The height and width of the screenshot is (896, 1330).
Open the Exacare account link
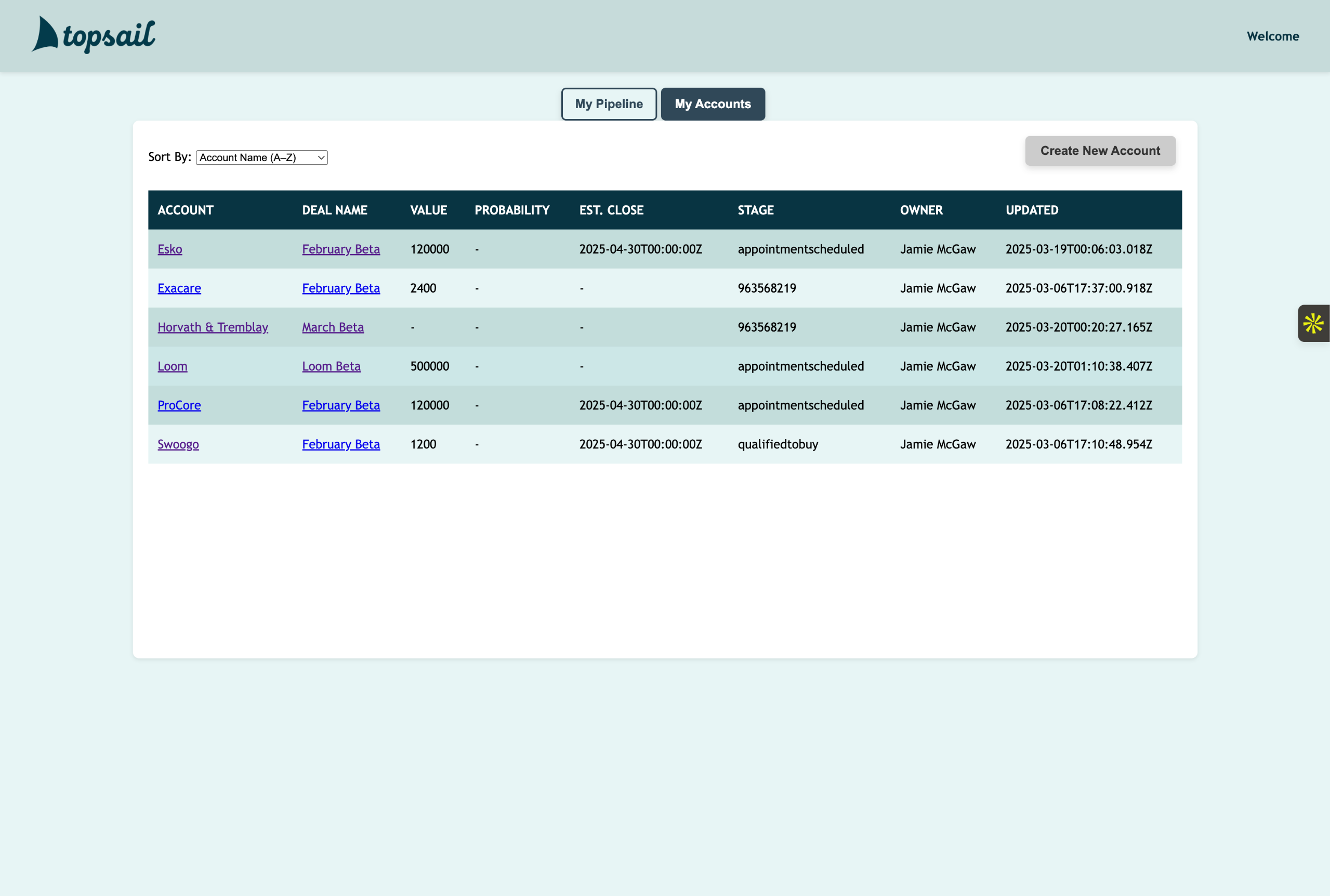pyautogui.click(x=179, y=288)
